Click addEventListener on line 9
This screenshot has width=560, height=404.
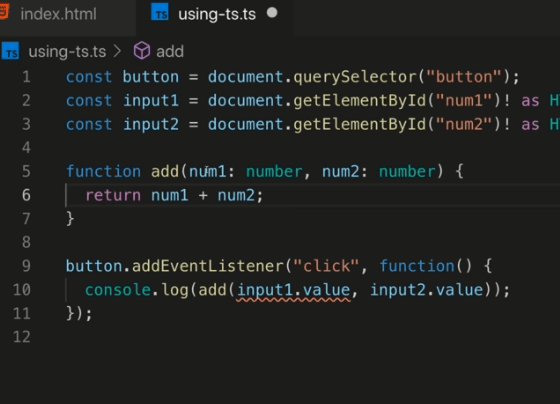pos(208,266)
